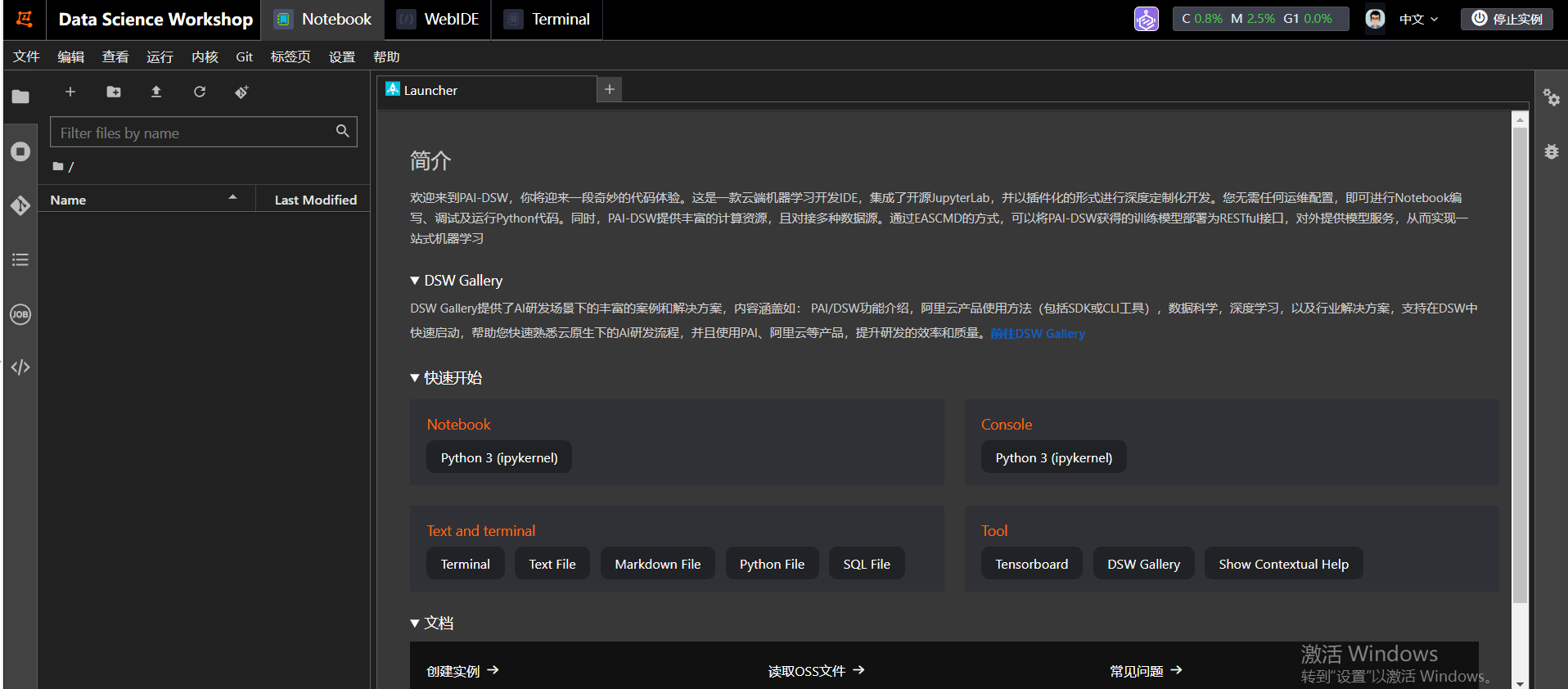Image resolution: width=1568 pixels, height=689 pixels.
Task: Open the JOB sidebar panel
Action: click(x=20, y=314)
